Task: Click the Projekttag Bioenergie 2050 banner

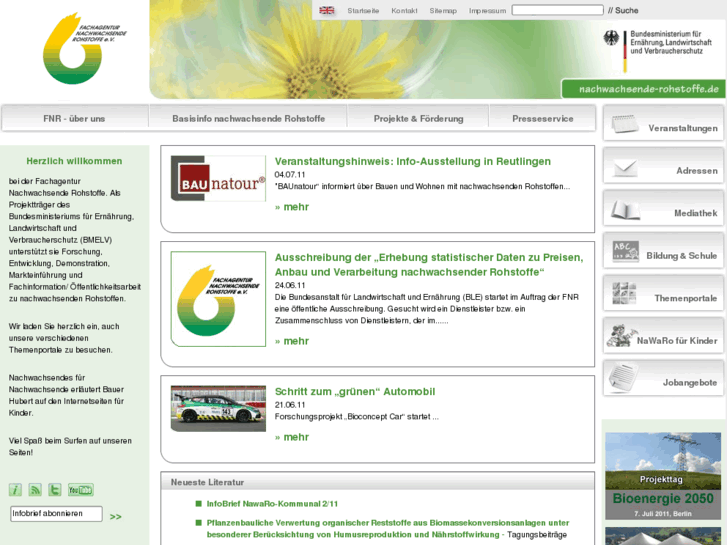Action: tap(663, 476)
